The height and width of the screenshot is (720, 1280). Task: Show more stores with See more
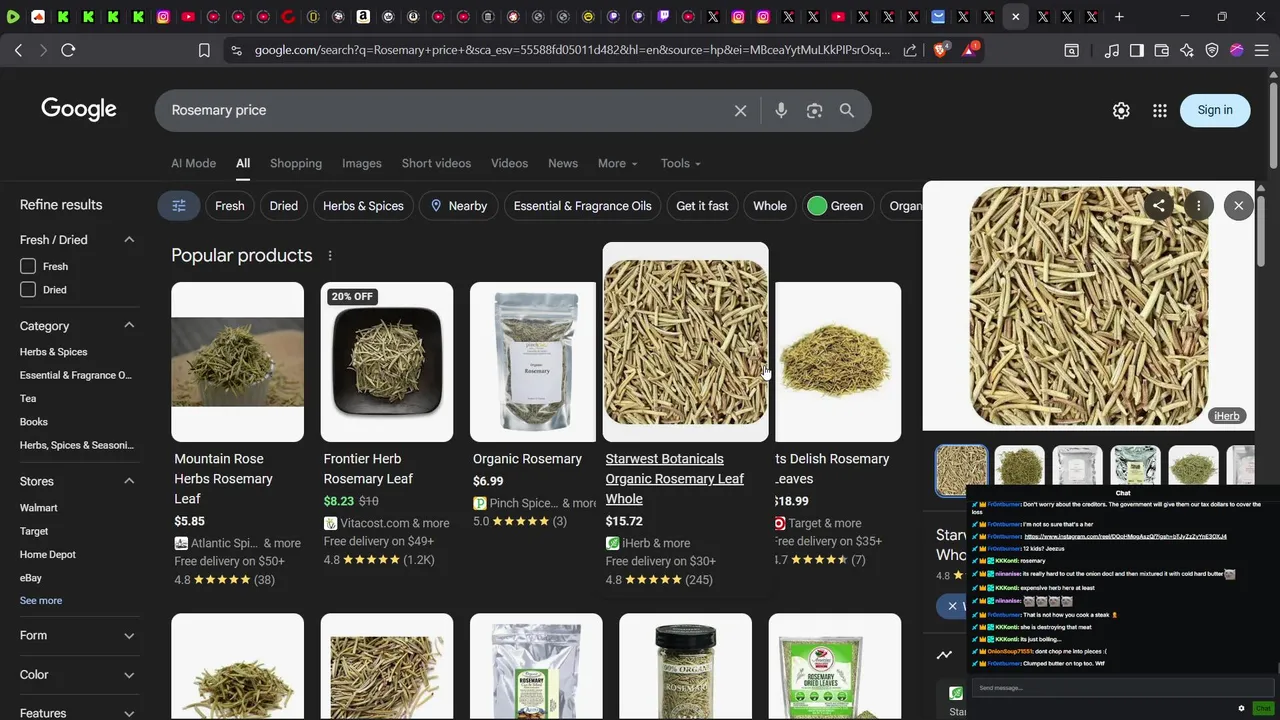41,600
